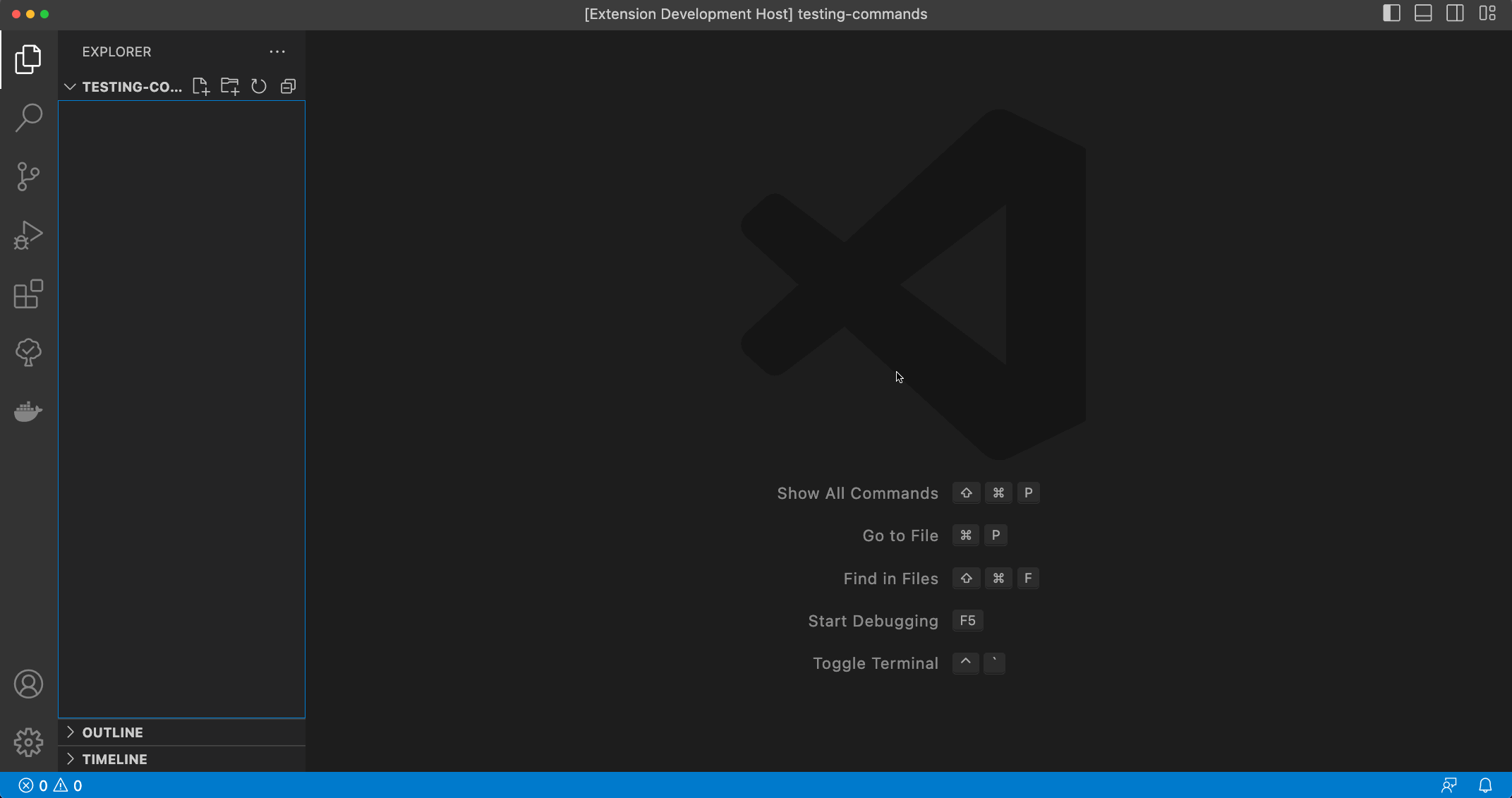Open notifications bell in status bar

click(x=1485, y=785)
